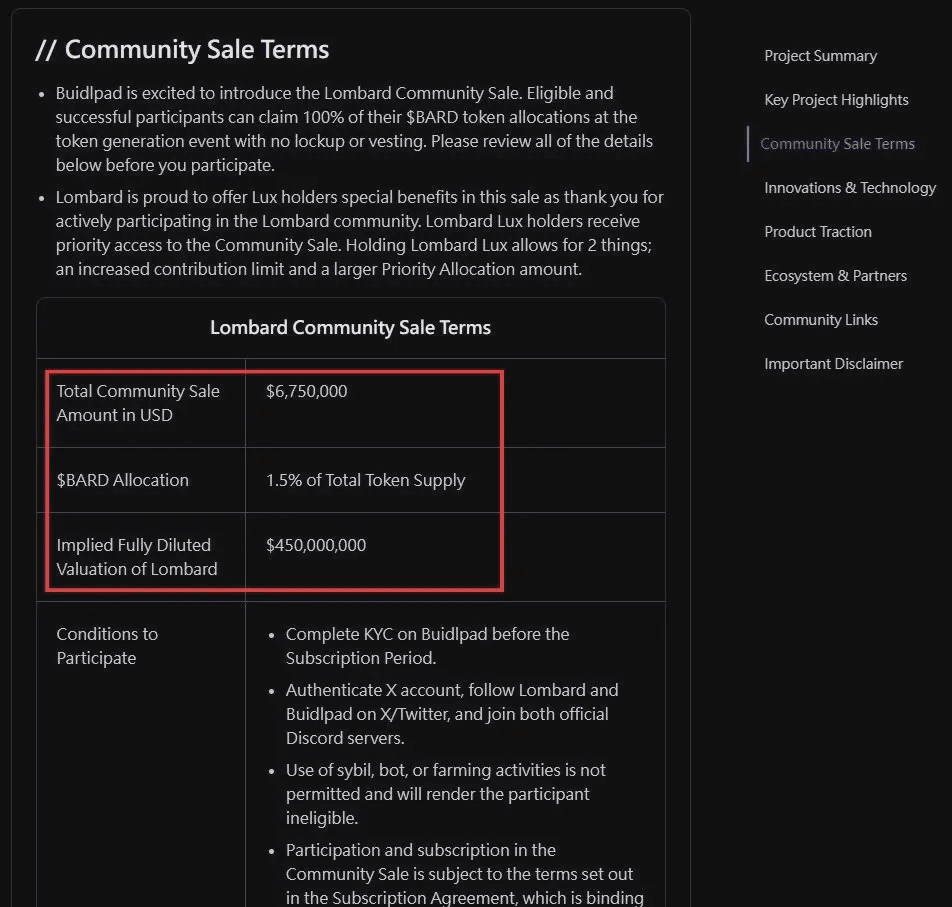The image size is (952, 907).
Task: Click paragraph starting 'Lombard is proud'
Action: coord(359,233)
